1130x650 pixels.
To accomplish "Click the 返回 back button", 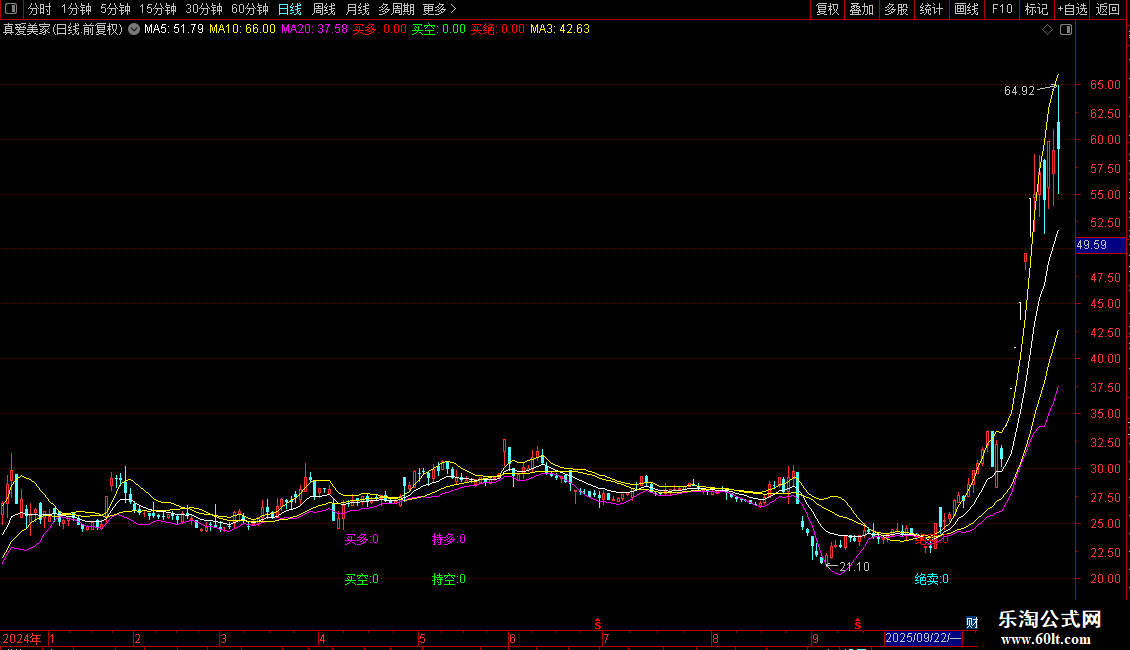I will point(1108,9).
